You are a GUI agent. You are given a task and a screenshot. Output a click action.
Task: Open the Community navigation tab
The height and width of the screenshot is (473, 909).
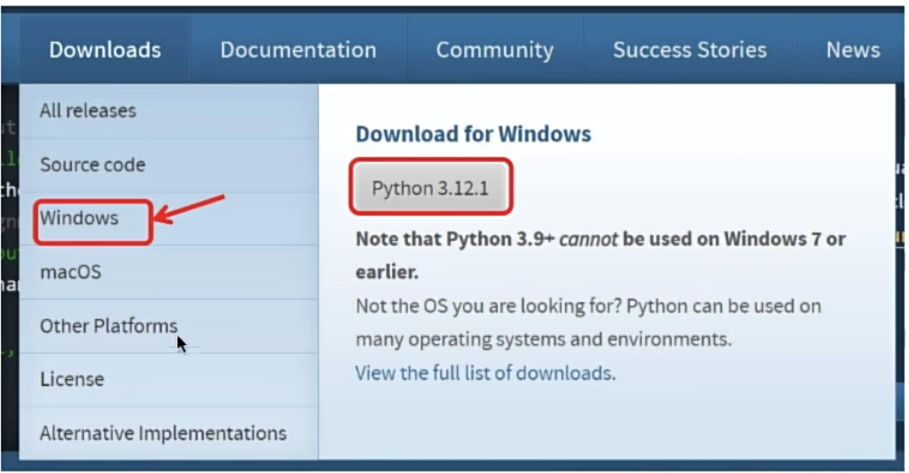click(x=495, y=50)
